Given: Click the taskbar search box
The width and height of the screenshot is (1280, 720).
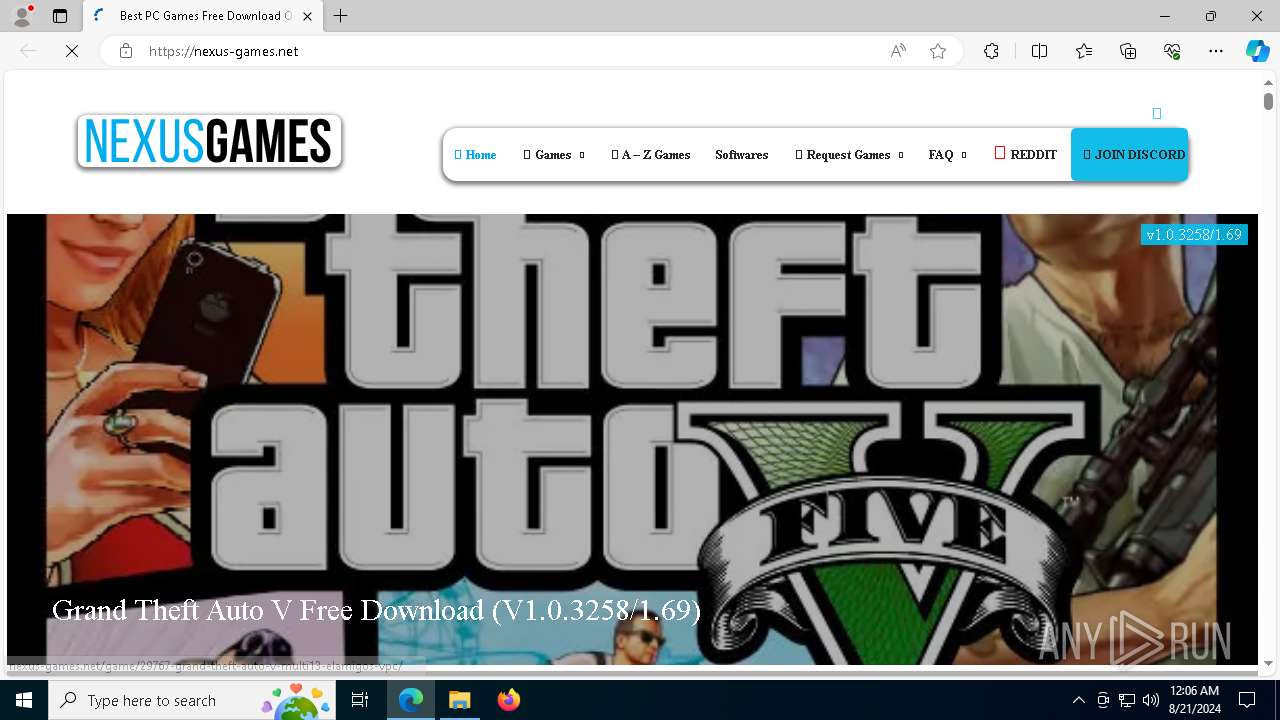Looking at the screenshot, I should coord(193,700).
